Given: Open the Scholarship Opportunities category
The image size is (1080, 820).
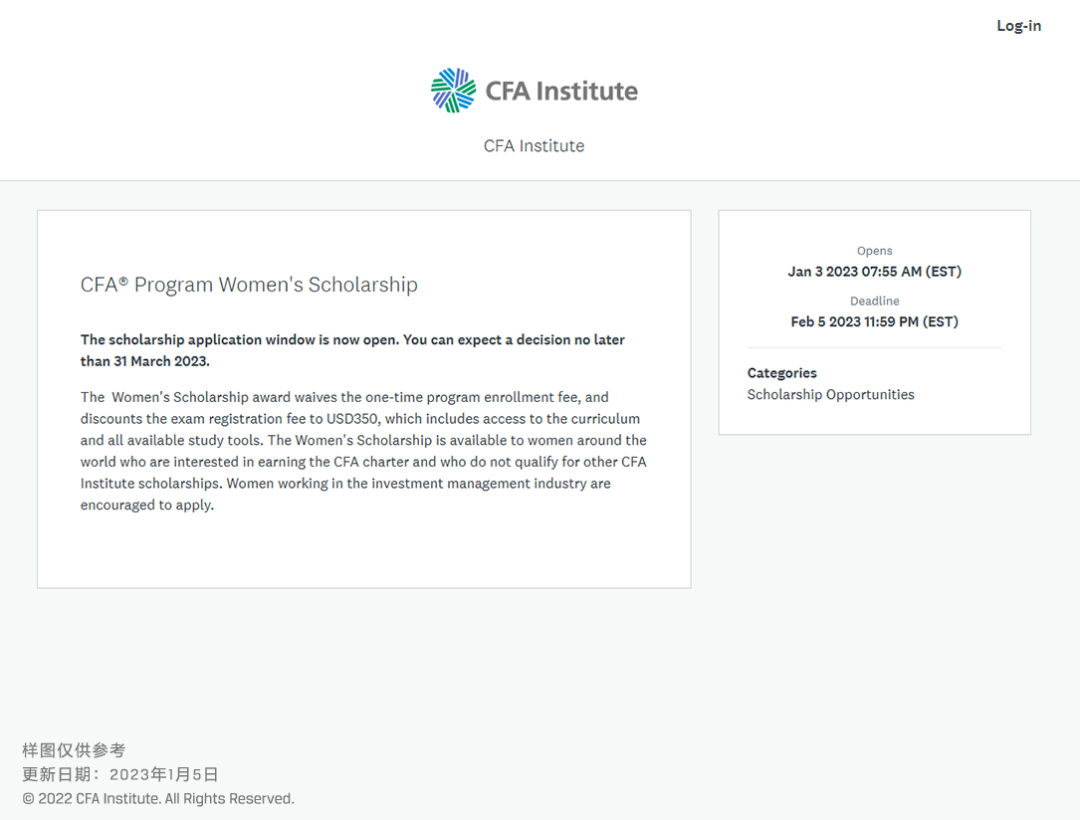Looking at the screenshot, I should (831, 395).
